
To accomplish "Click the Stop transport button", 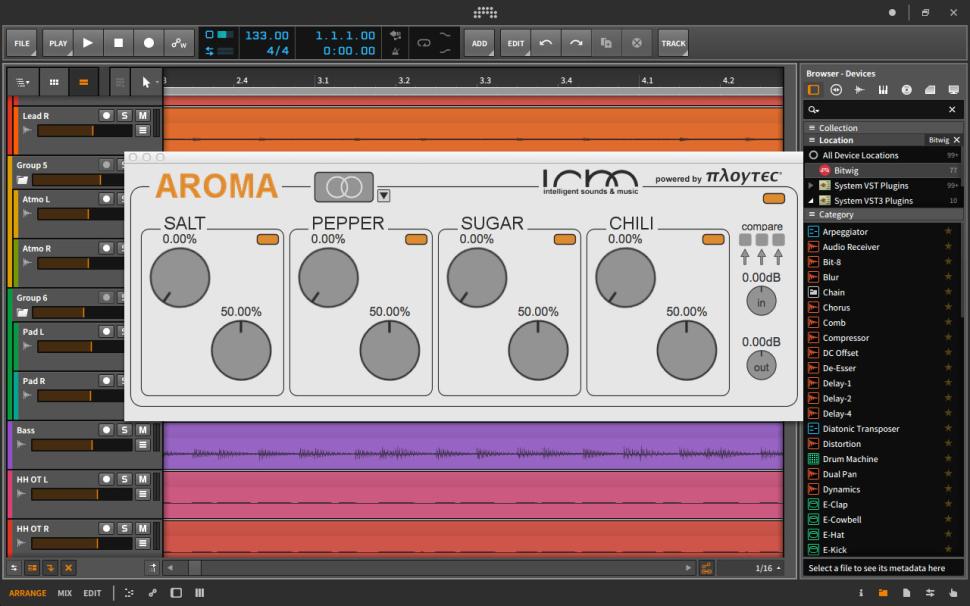I will 118,43.
